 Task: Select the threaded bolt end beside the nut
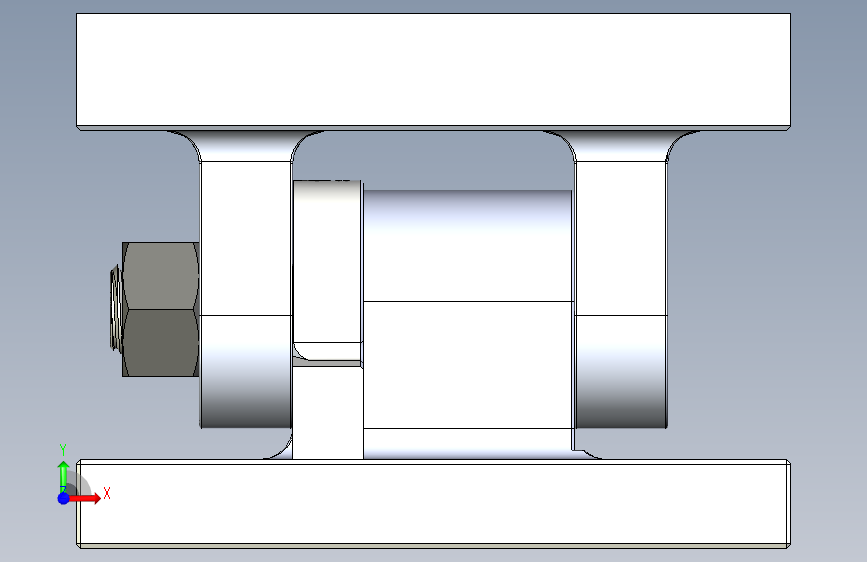pyautogui.click(x=116, y=308)
